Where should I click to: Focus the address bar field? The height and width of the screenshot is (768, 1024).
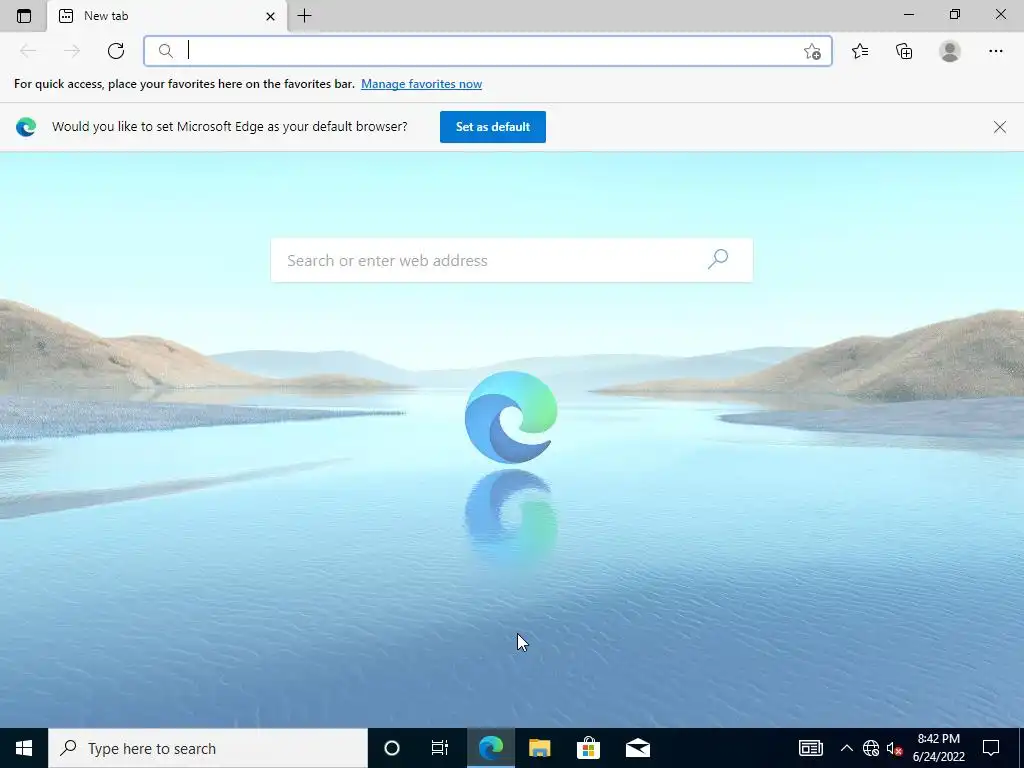coord(487,51)
